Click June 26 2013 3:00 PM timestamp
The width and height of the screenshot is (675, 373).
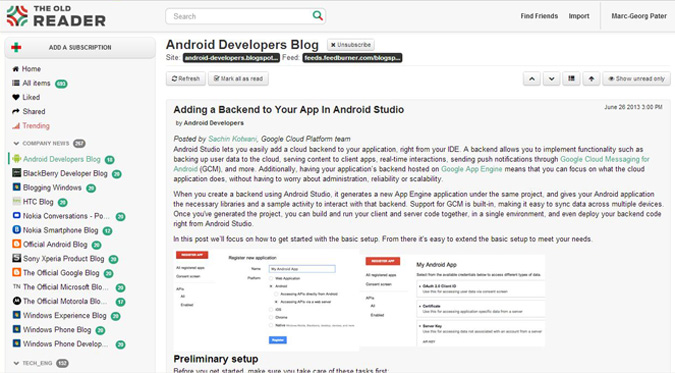tap(633, 107)
